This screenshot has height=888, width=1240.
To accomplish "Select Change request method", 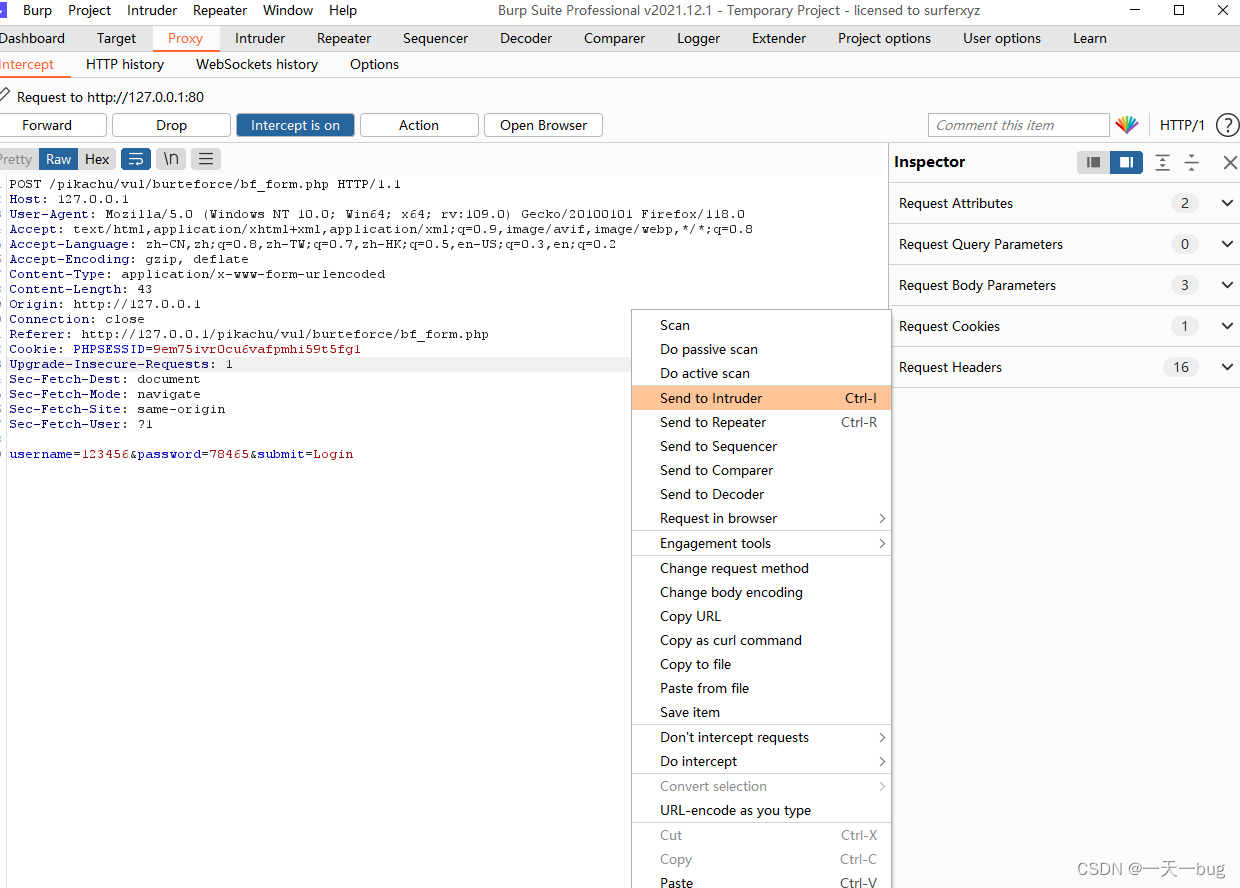I will pyautogui.click(x=761, y=568).
